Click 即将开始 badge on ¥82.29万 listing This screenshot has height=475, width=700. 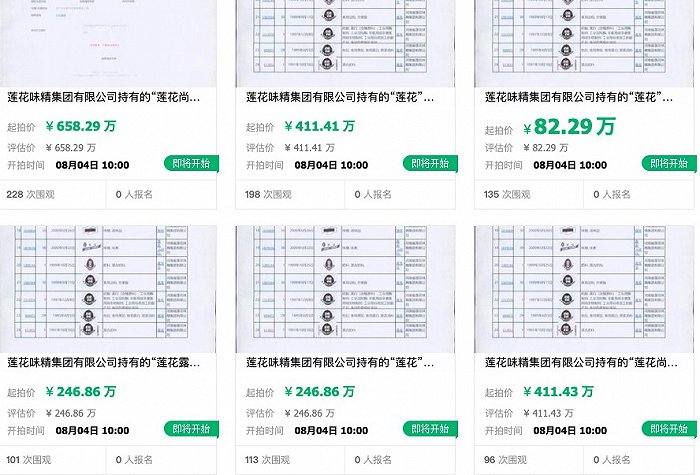669,163
